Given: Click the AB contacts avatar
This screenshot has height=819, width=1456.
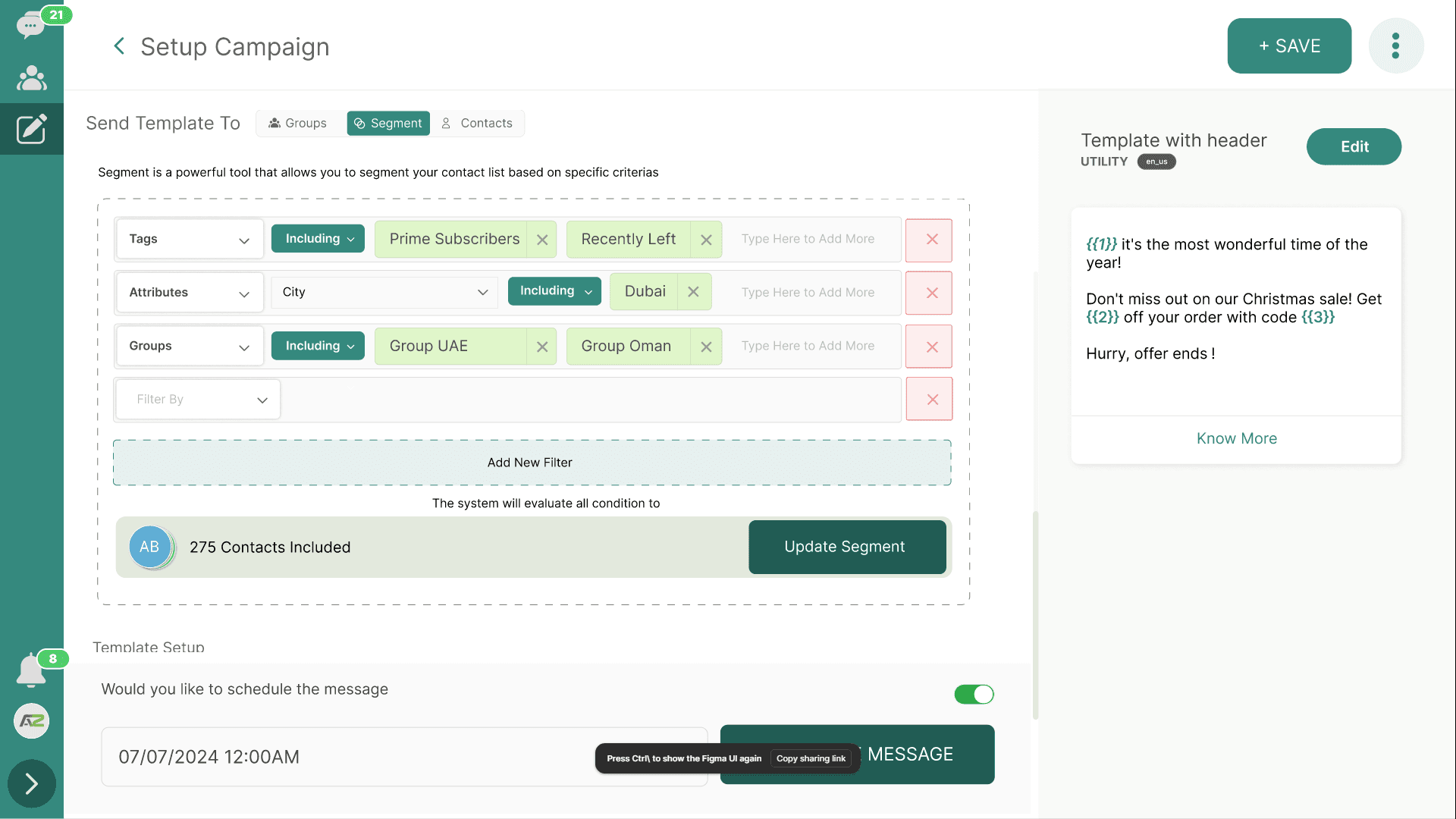Looking at the screenshot, I should [x=150, y=547].
